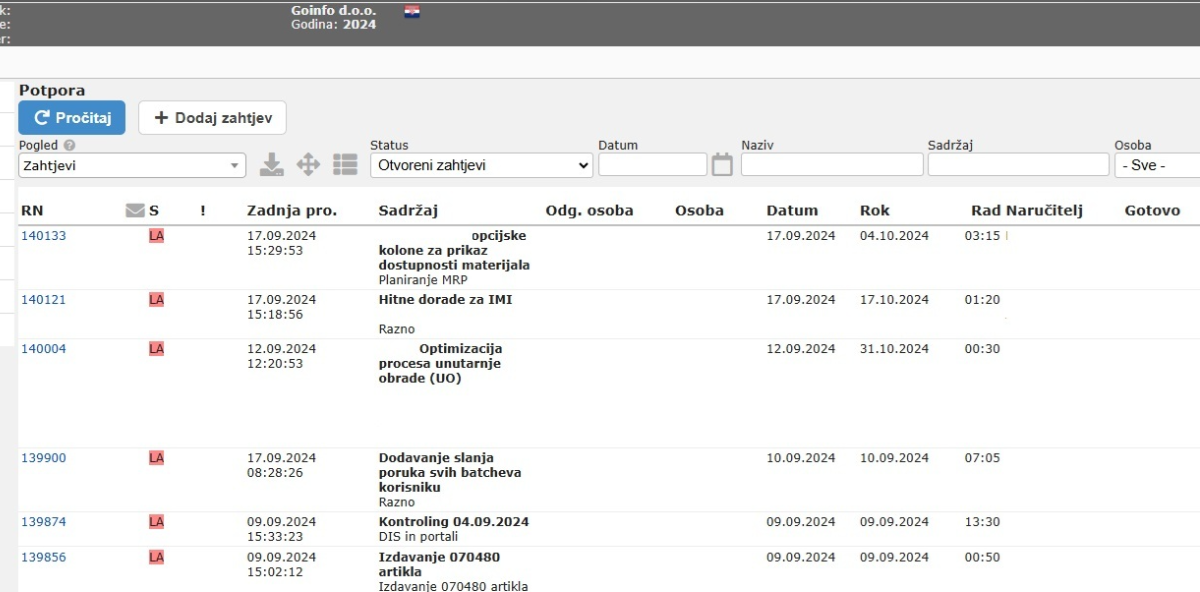Sort by Osoba table column header

[x=699, y=211]
